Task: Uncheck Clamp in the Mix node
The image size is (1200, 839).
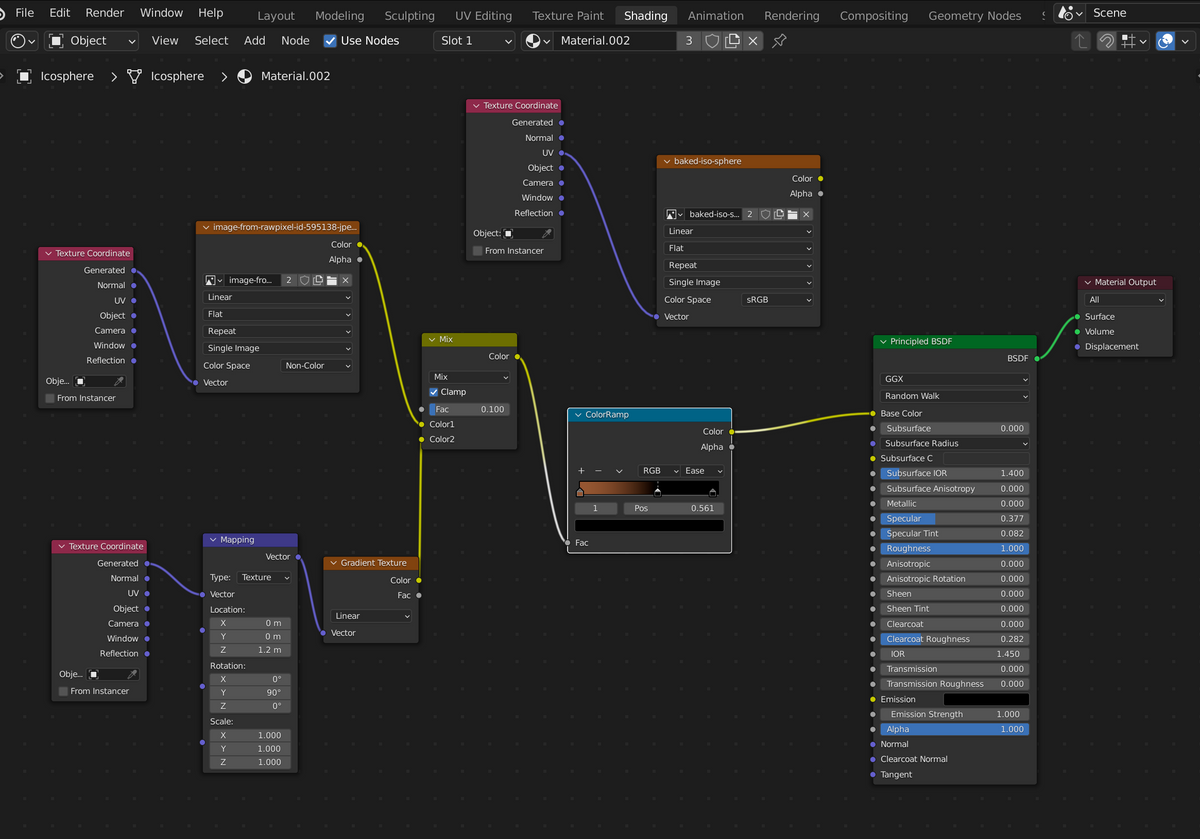Action: [x=434, y=392]
